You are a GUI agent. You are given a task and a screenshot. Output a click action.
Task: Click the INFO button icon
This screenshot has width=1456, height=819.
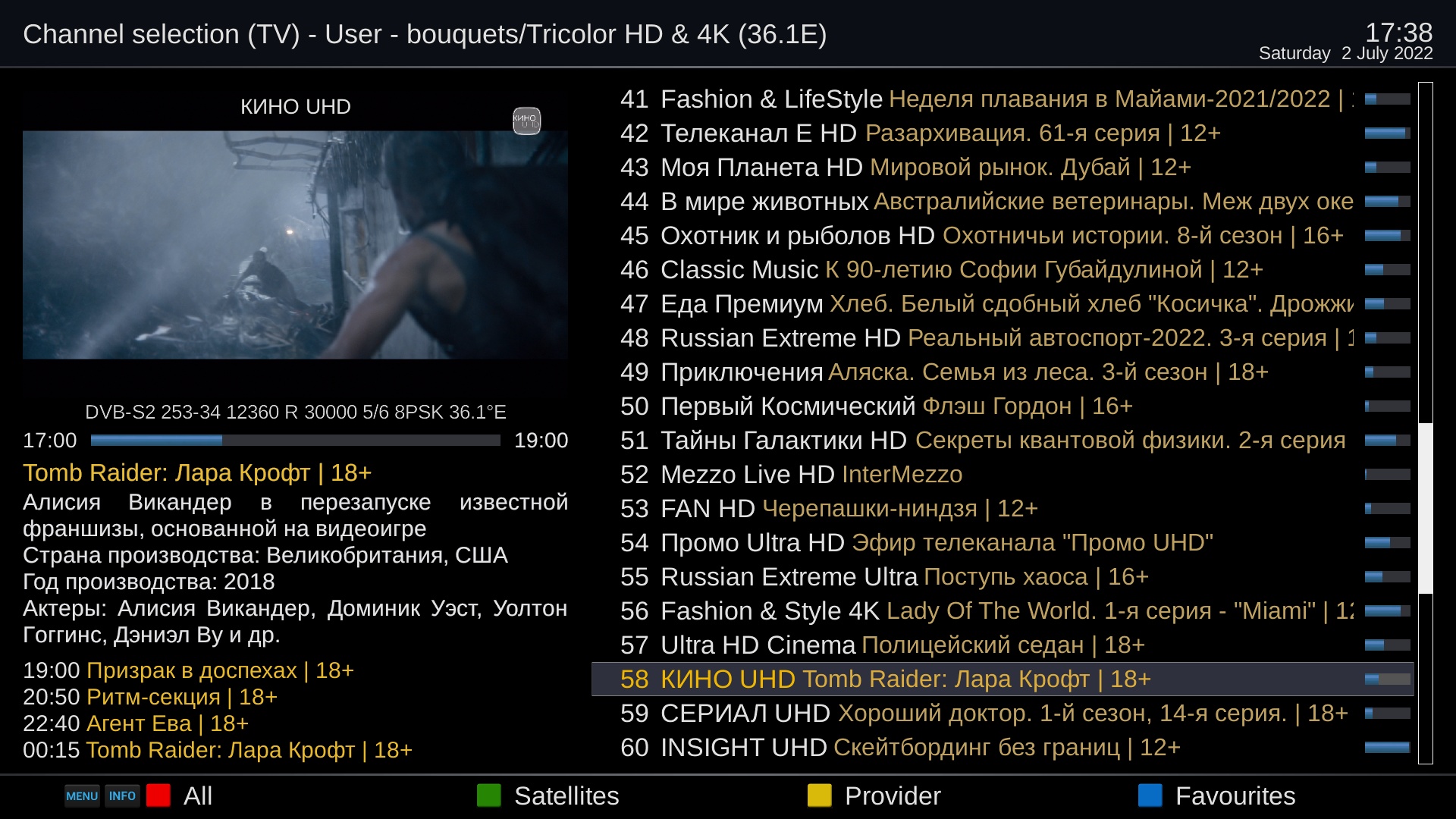pyautogui.click(x=122, y=795)
